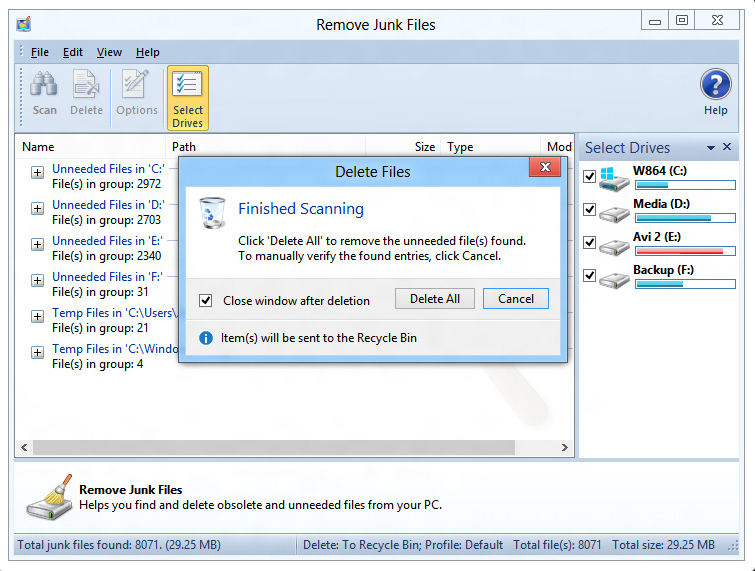The image size is (755, 571).
Task: Click the Delete All button
Action: (435, 299)
